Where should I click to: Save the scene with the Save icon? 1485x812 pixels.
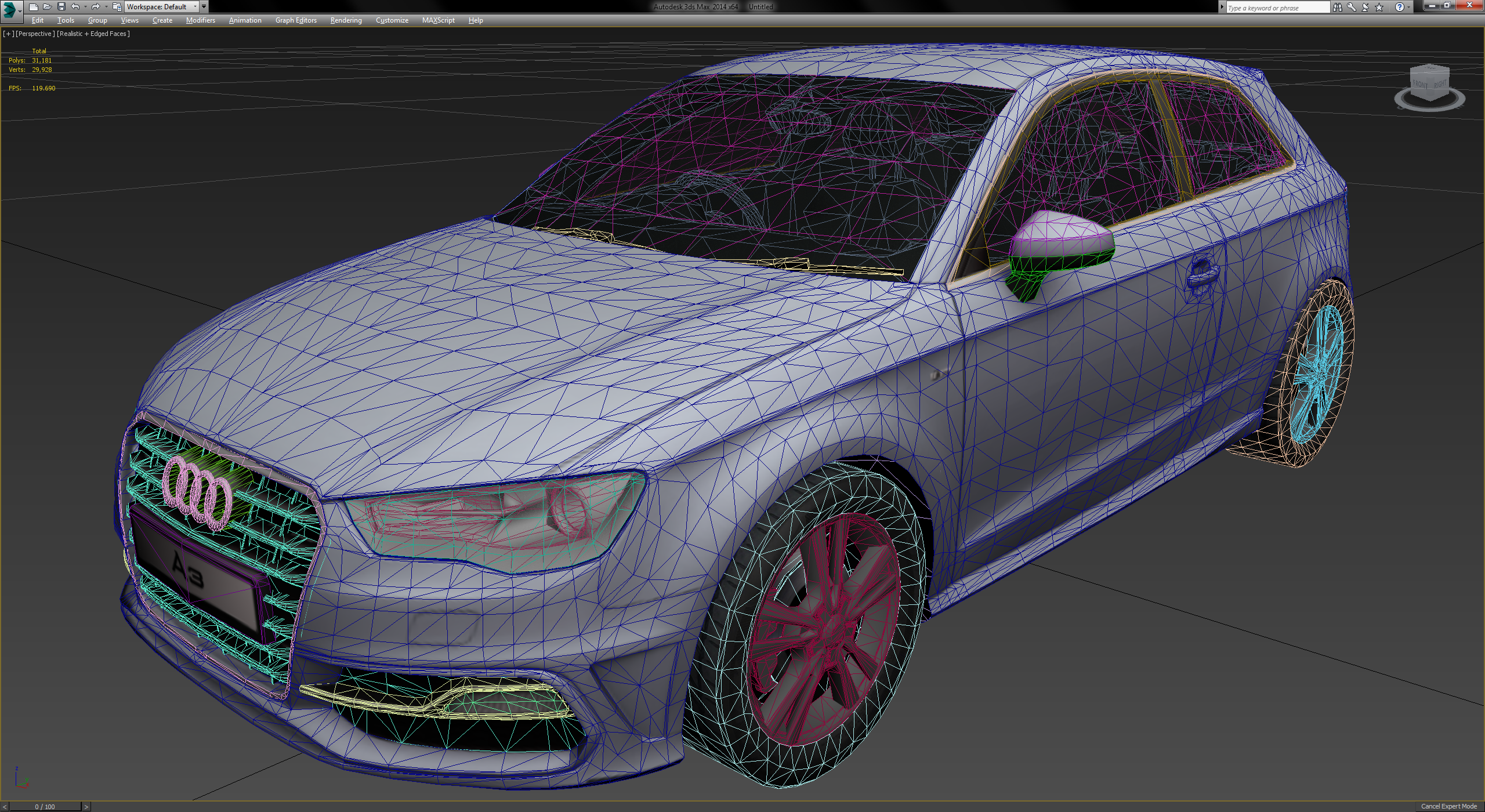[62, 7]
